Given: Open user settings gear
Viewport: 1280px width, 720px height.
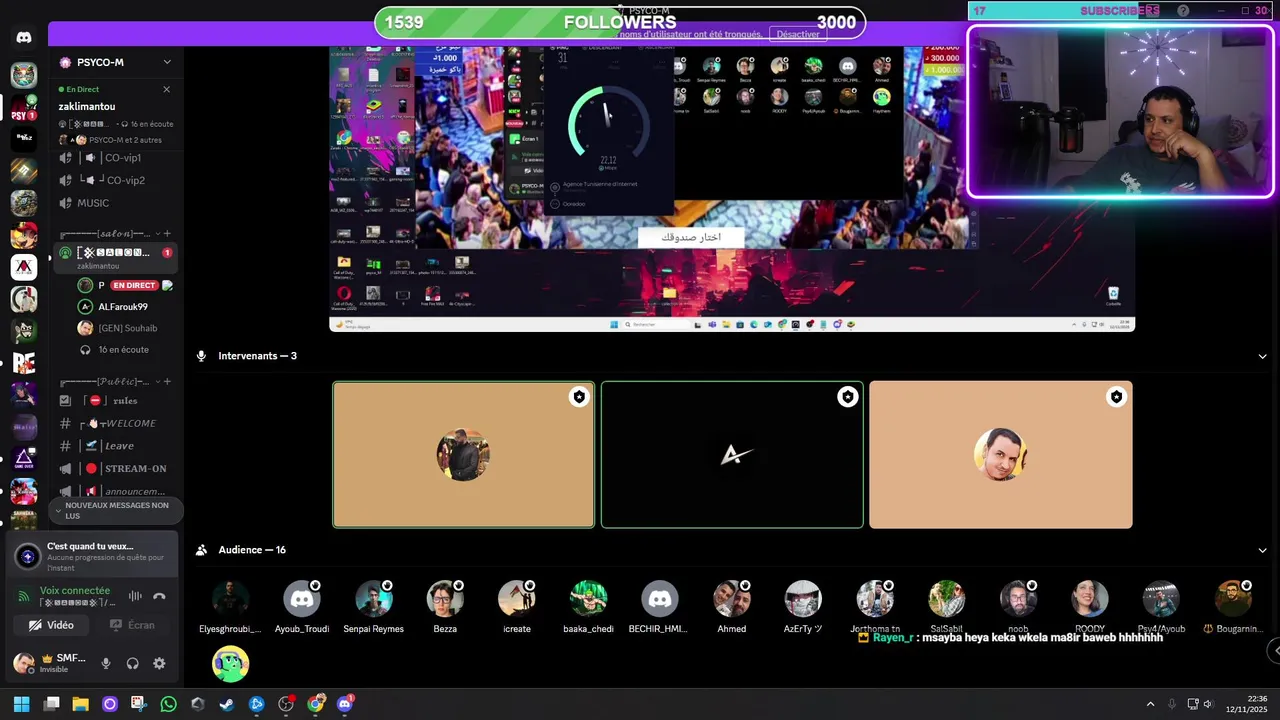Looking at the screenshot, I should 159,663.
